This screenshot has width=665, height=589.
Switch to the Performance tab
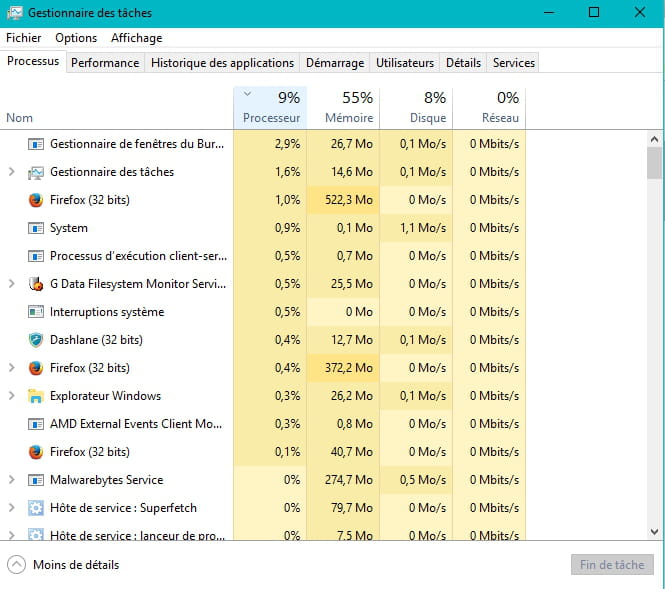[105, 63]
